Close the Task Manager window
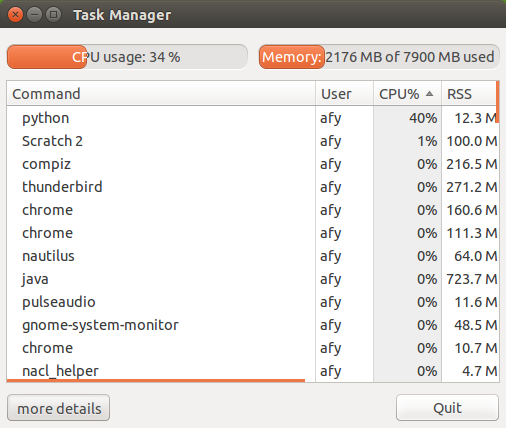The image size is (506, 428). tap(15, 15)
